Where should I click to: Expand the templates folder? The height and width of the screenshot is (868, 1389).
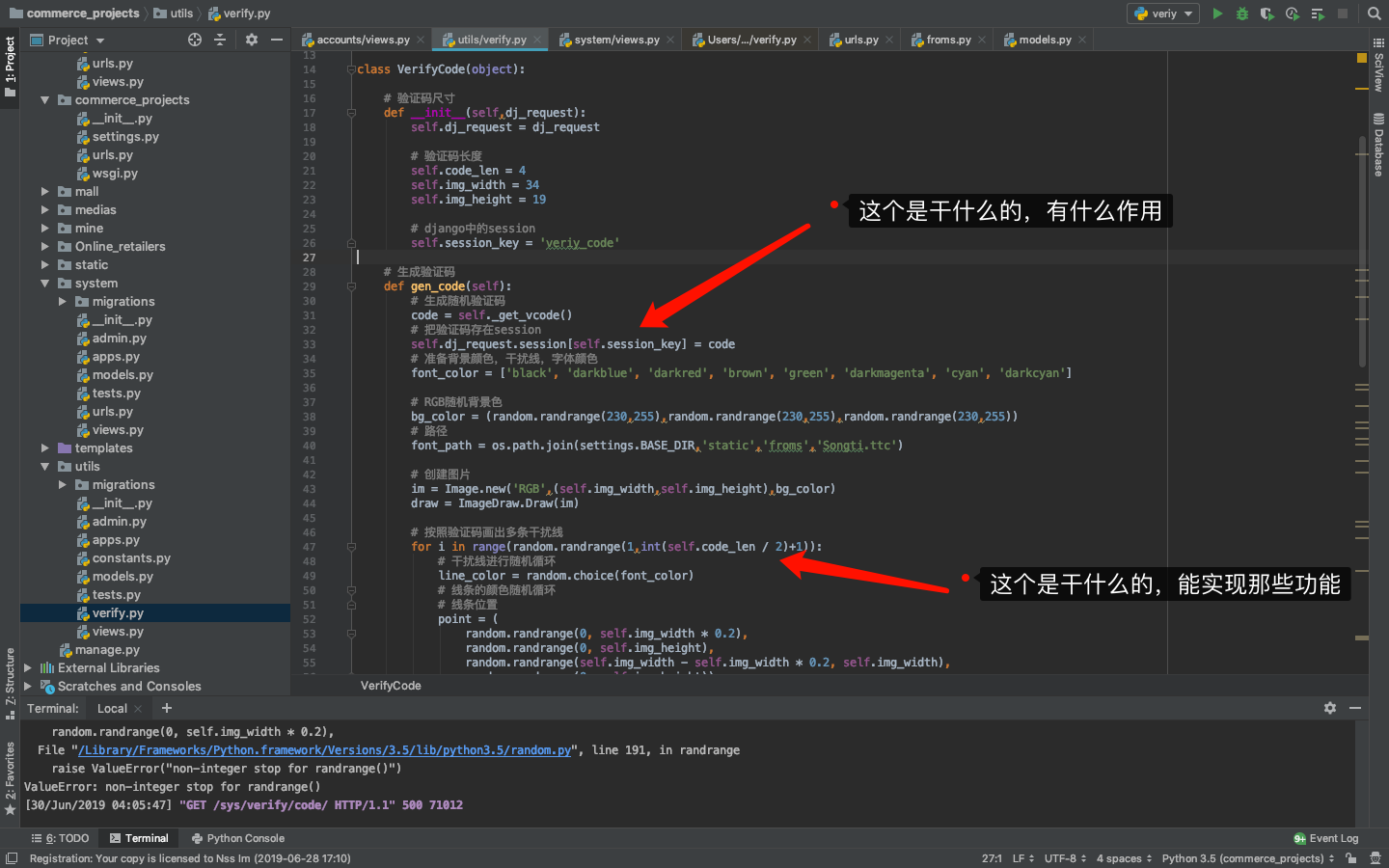pos(44,448)
